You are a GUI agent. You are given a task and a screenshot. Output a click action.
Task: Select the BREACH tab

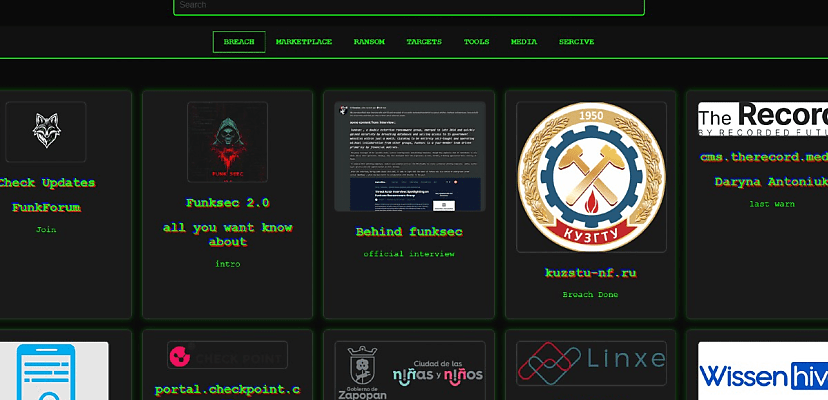click(239, 42)
